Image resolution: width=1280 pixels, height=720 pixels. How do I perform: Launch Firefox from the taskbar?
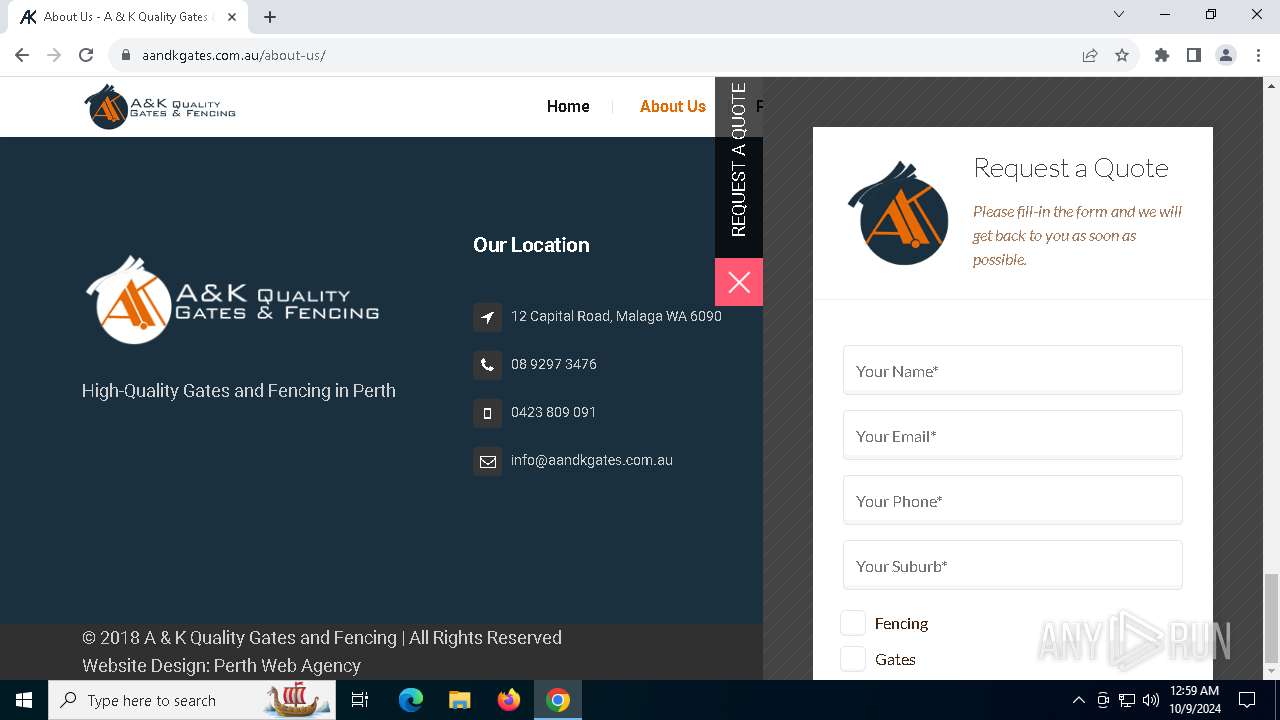pos(509,700)
